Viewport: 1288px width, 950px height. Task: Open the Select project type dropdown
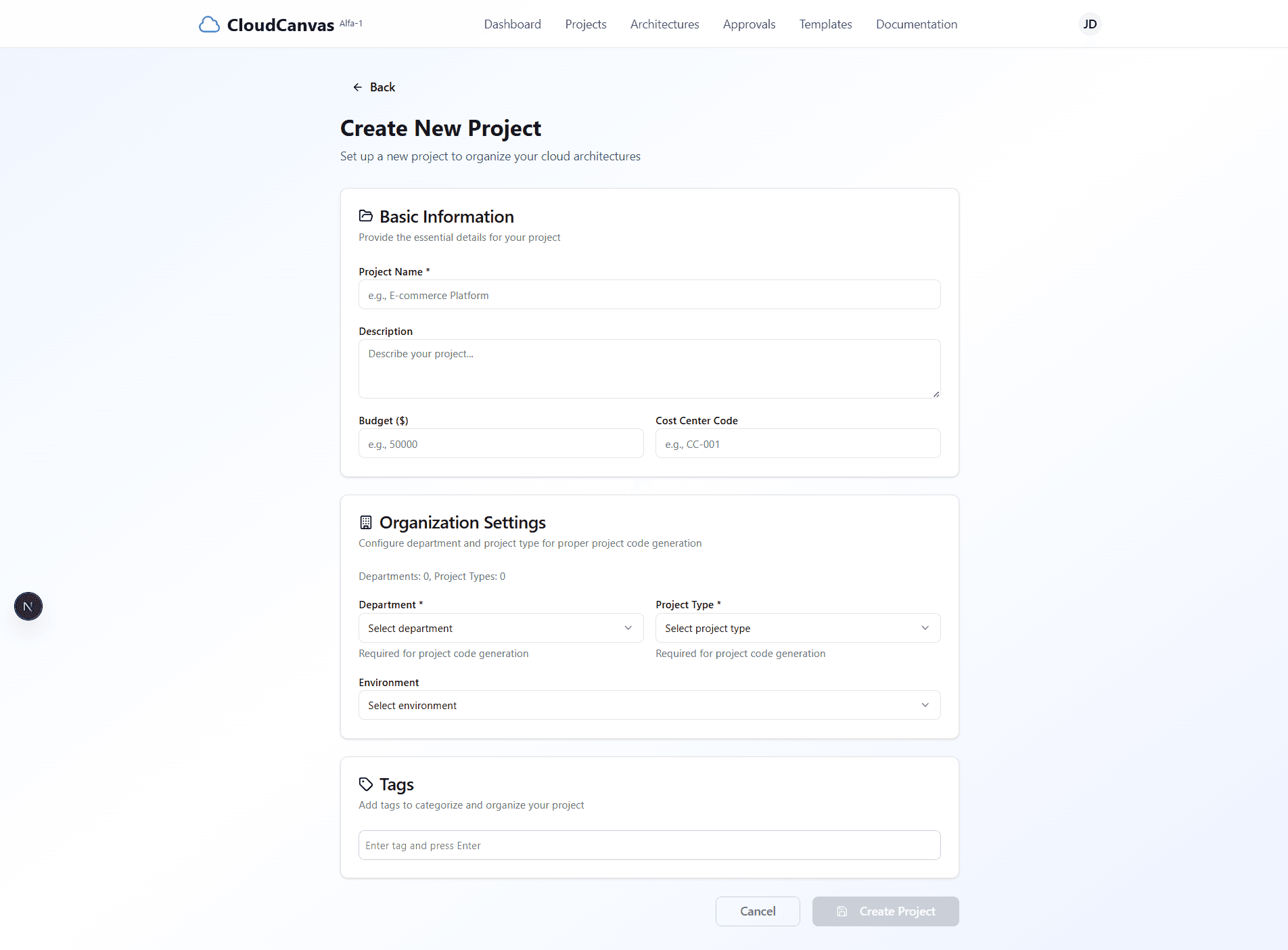click(x=797, y=628)
